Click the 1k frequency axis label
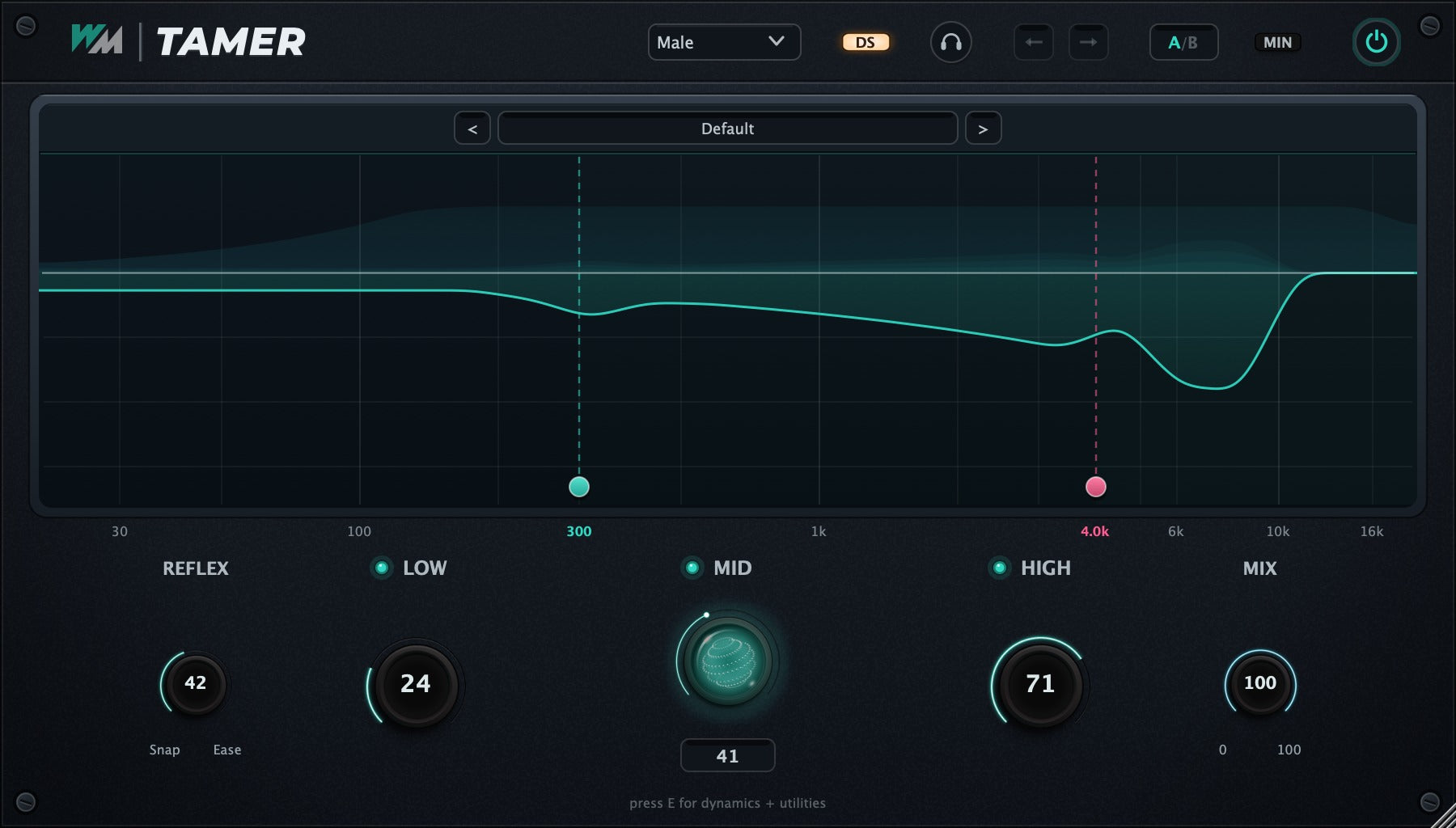 [819, 531]
